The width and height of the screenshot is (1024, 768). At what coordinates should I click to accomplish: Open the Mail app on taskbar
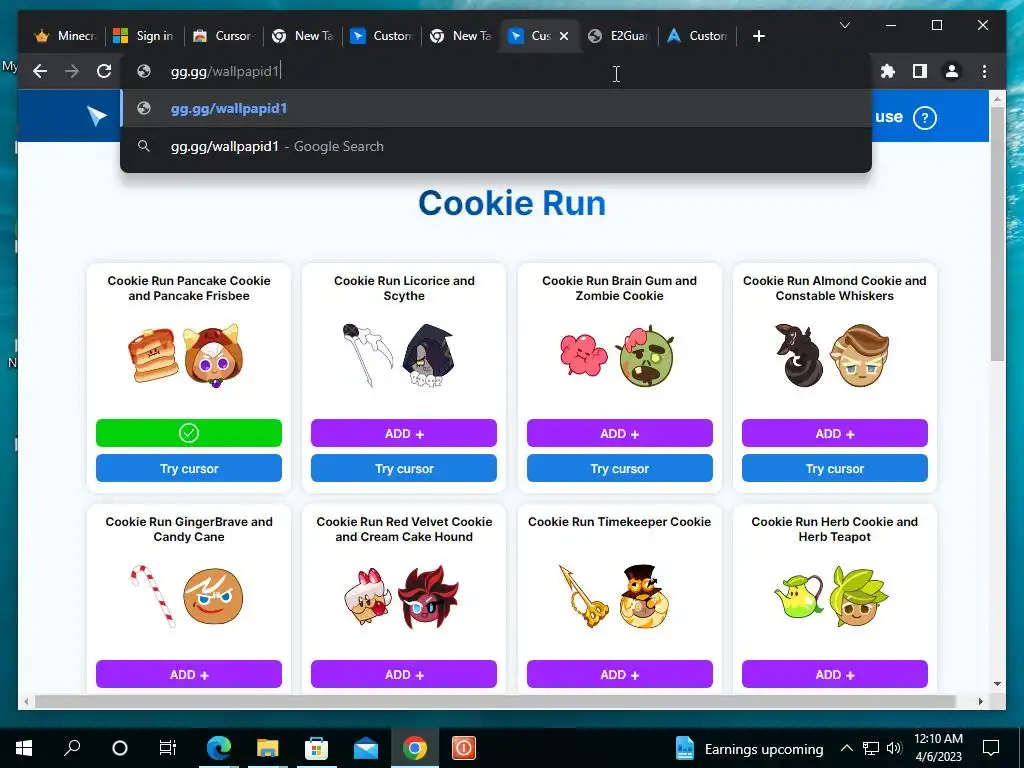pyautogui.click(x=366, y=748)
